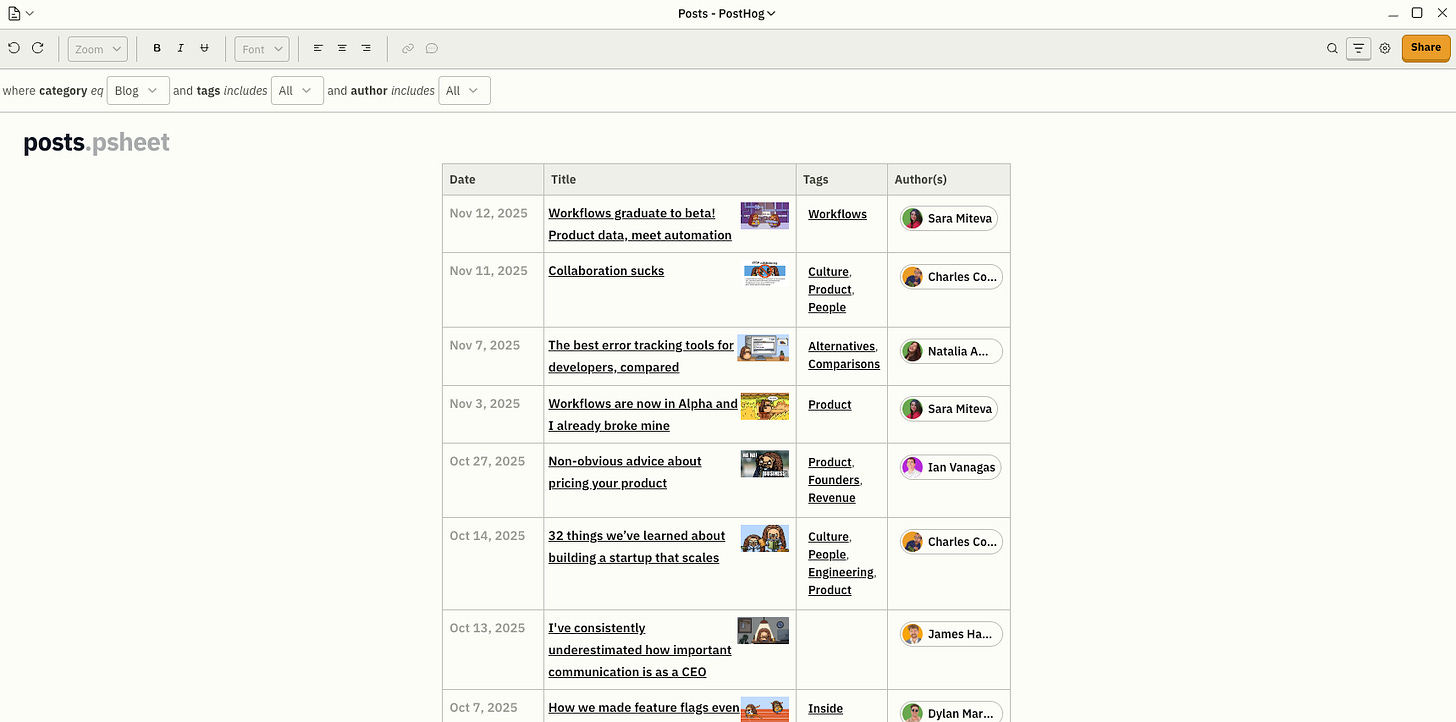1456x722 pixels.
Task: Click Sara Miteva chip in Nov 12 row
Action: (x=949, y=218)
